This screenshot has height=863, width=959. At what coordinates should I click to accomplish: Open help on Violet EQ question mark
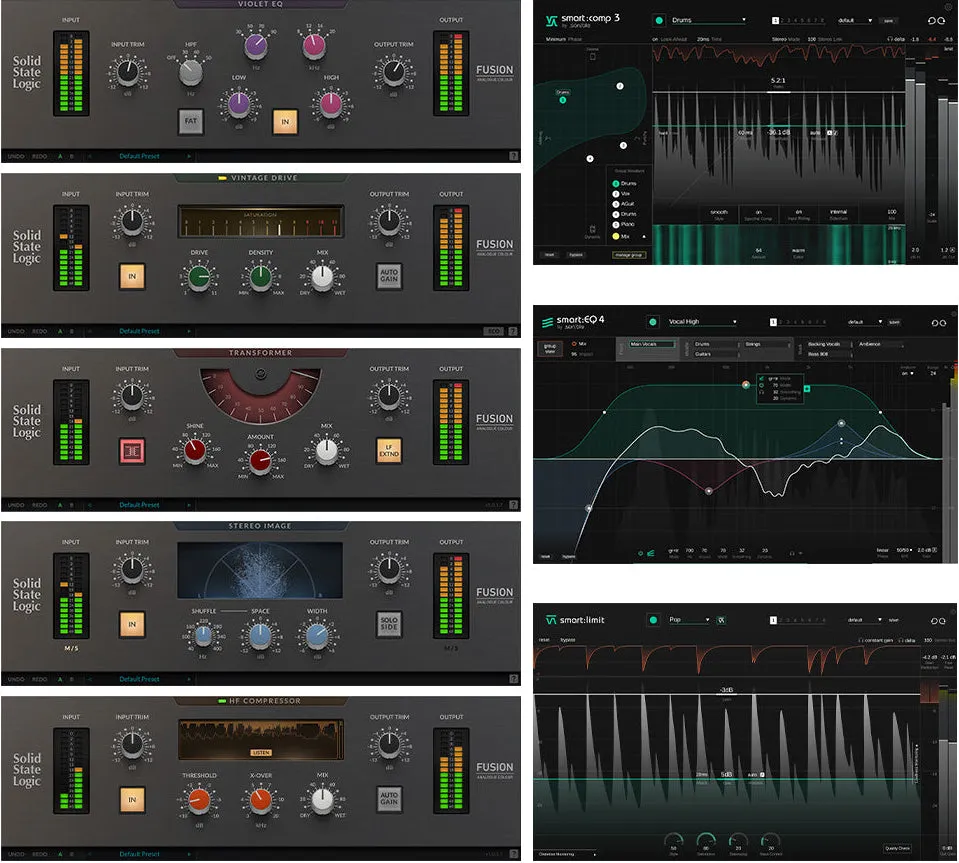[513, 156]
